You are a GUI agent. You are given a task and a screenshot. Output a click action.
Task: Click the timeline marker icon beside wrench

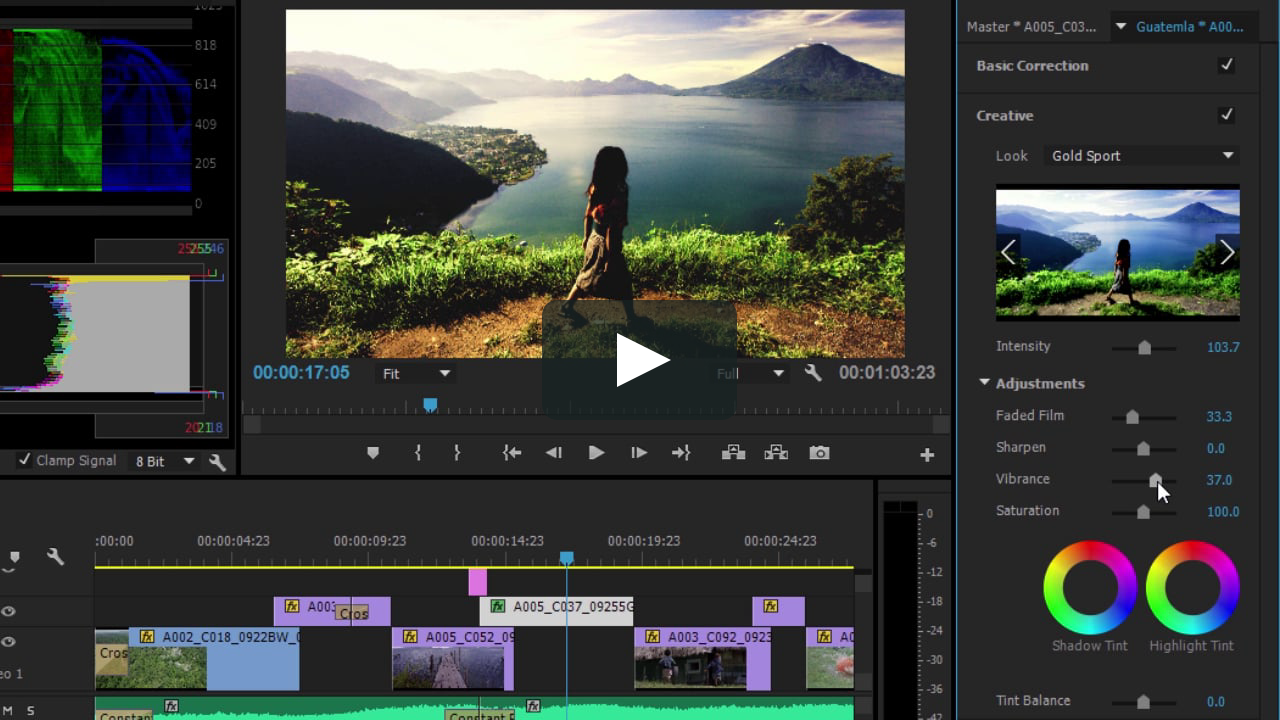[14, 558]
